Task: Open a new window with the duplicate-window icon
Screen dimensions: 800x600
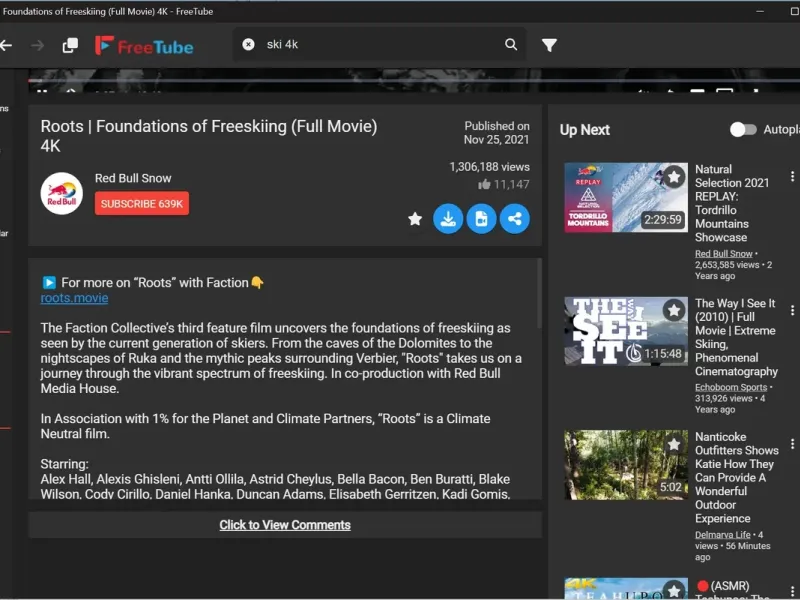Action: (70, 45)
